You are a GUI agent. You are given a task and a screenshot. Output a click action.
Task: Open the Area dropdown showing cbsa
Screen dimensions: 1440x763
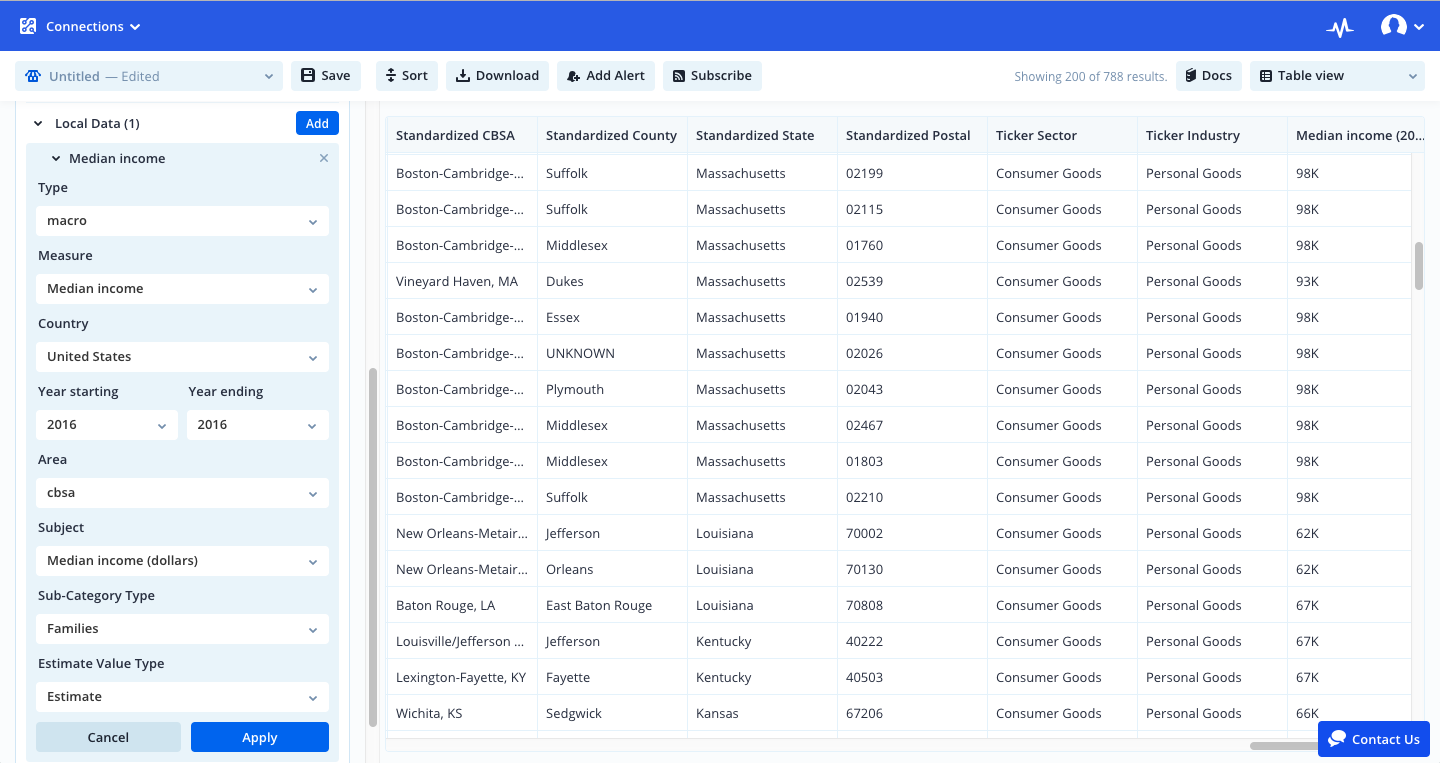tap(182, 493)
